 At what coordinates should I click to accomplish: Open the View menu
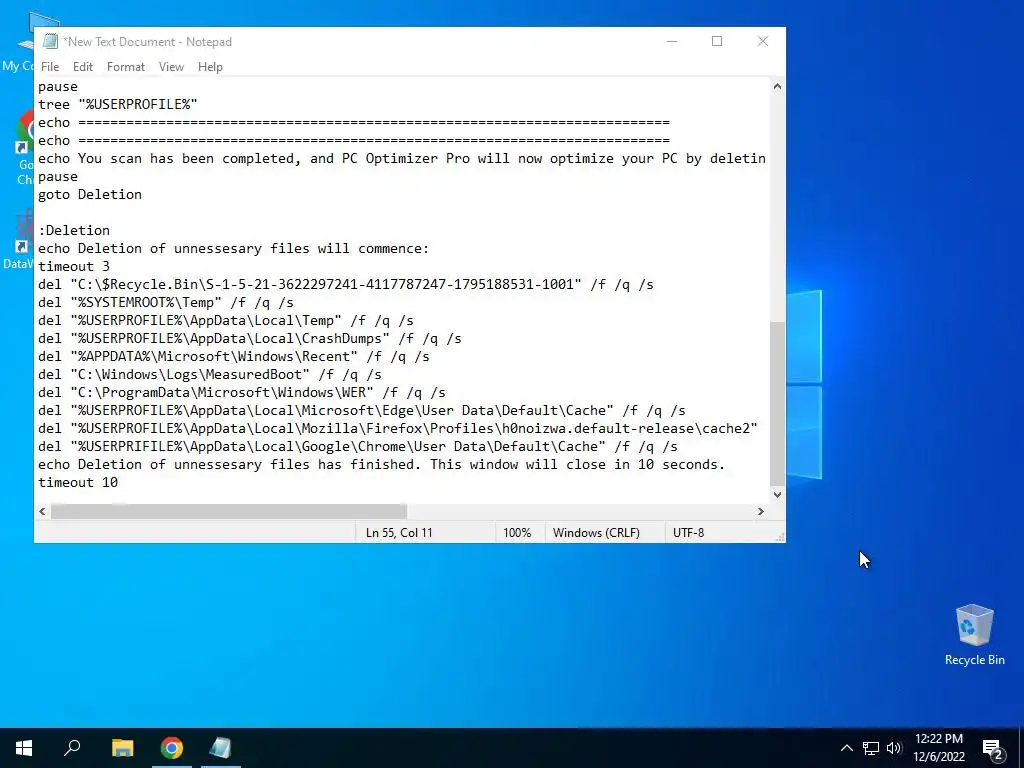coord(171,67)
